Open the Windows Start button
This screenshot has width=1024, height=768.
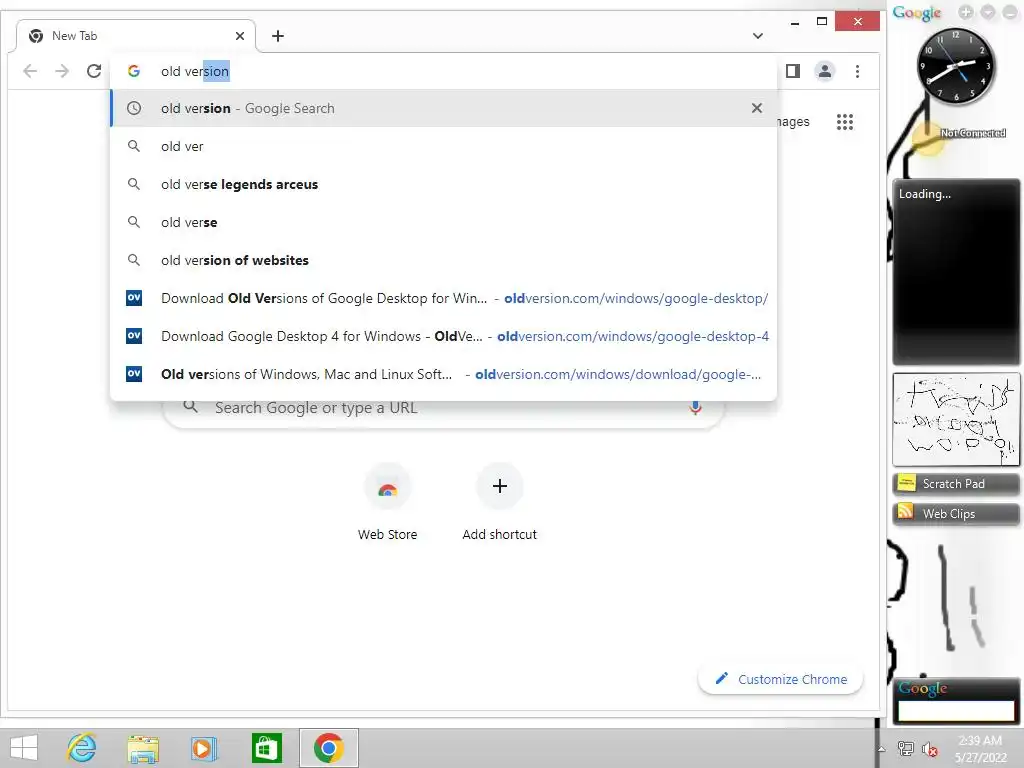[x=24, y=748]
